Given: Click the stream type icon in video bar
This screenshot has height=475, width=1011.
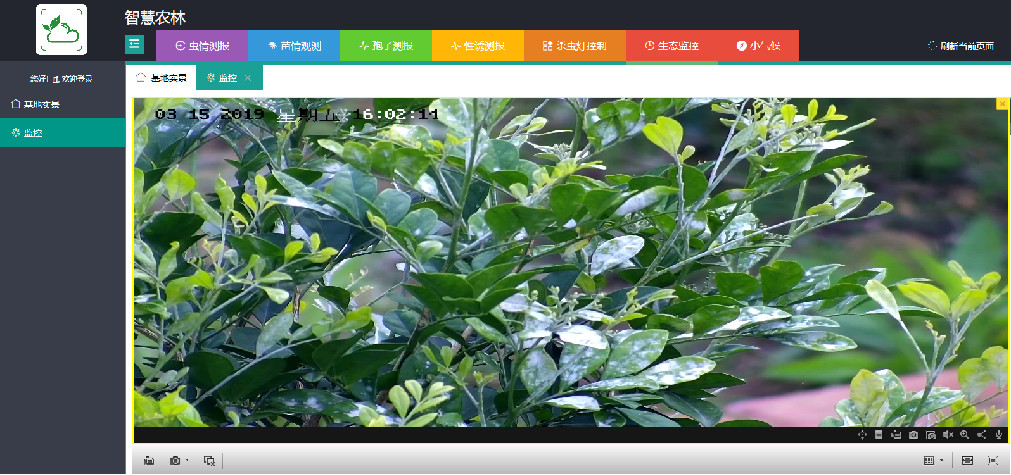Looking at the screenshot, I should (x=879, y=435).
